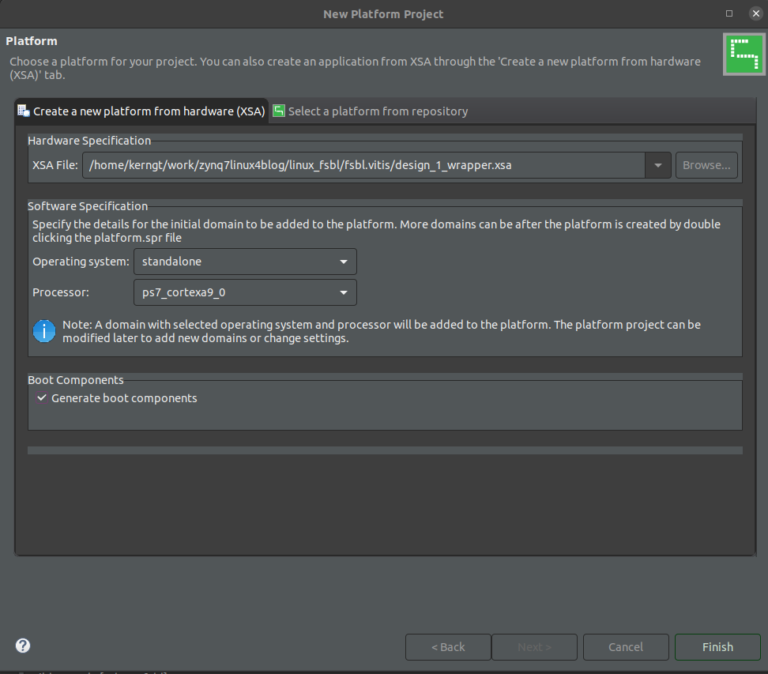The image size is (768, 674).
Task: Click the Next button
Action: click(534, 647)
